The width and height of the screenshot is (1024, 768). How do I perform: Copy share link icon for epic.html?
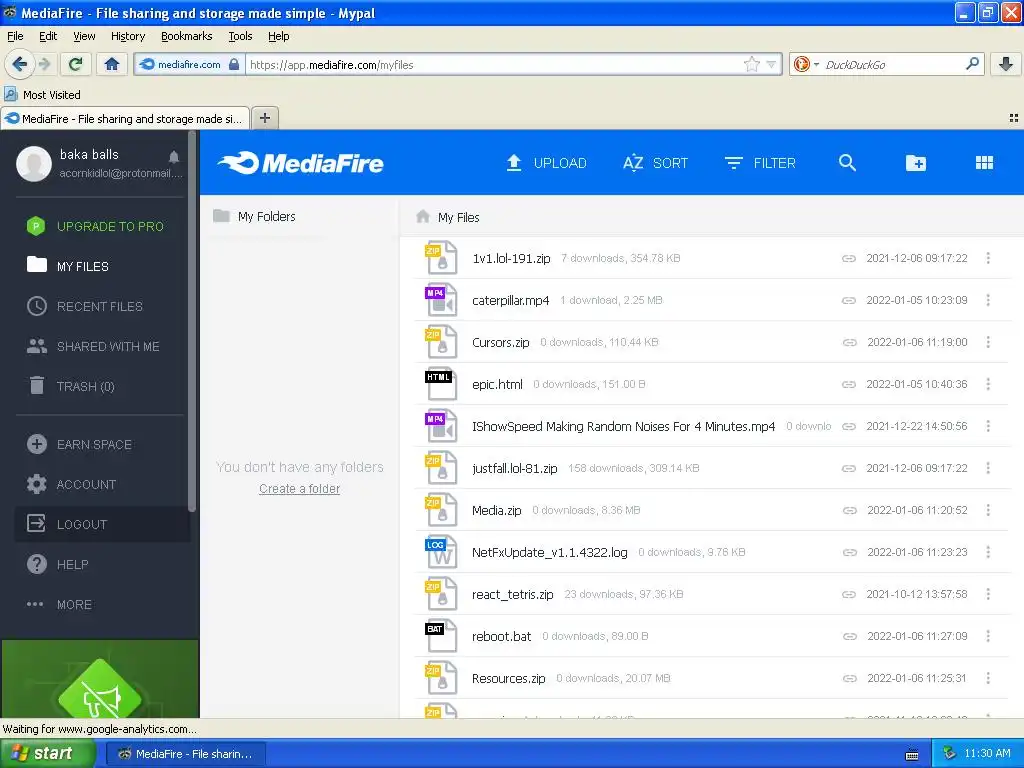(x=848, y=385)
